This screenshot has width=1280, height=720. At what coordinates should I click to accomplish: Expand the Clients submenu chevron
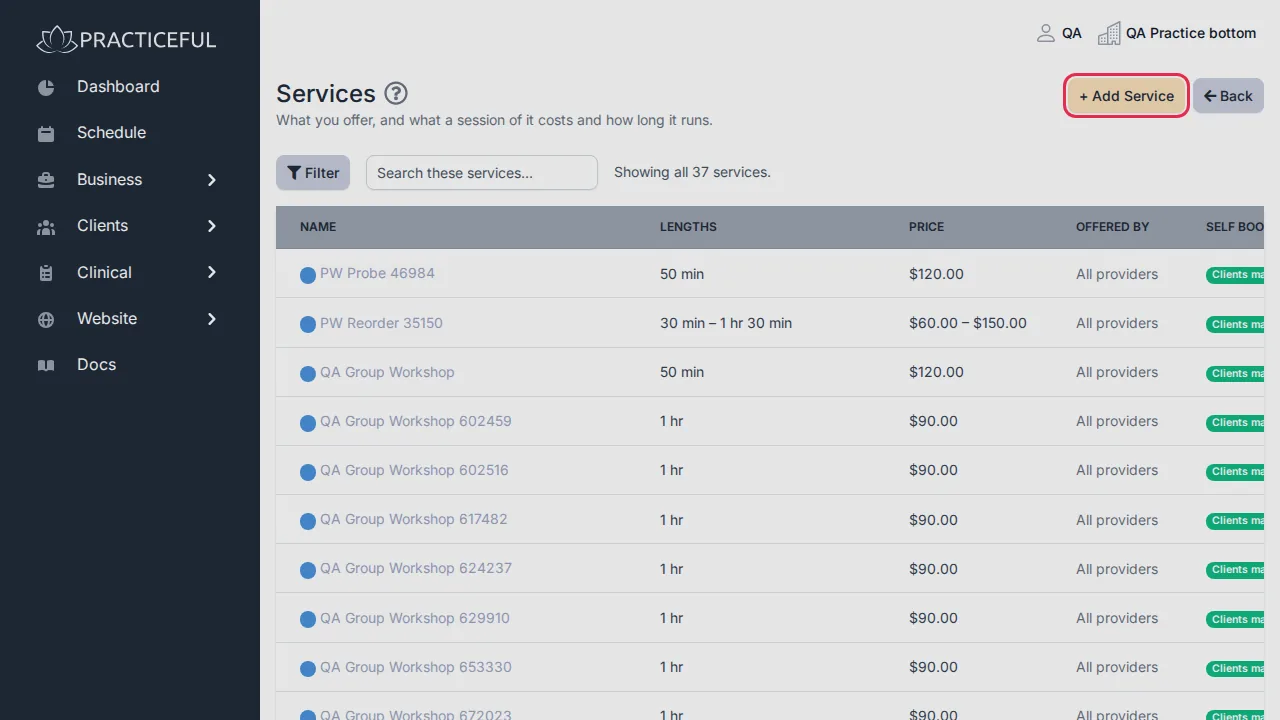tap(211, 226)
